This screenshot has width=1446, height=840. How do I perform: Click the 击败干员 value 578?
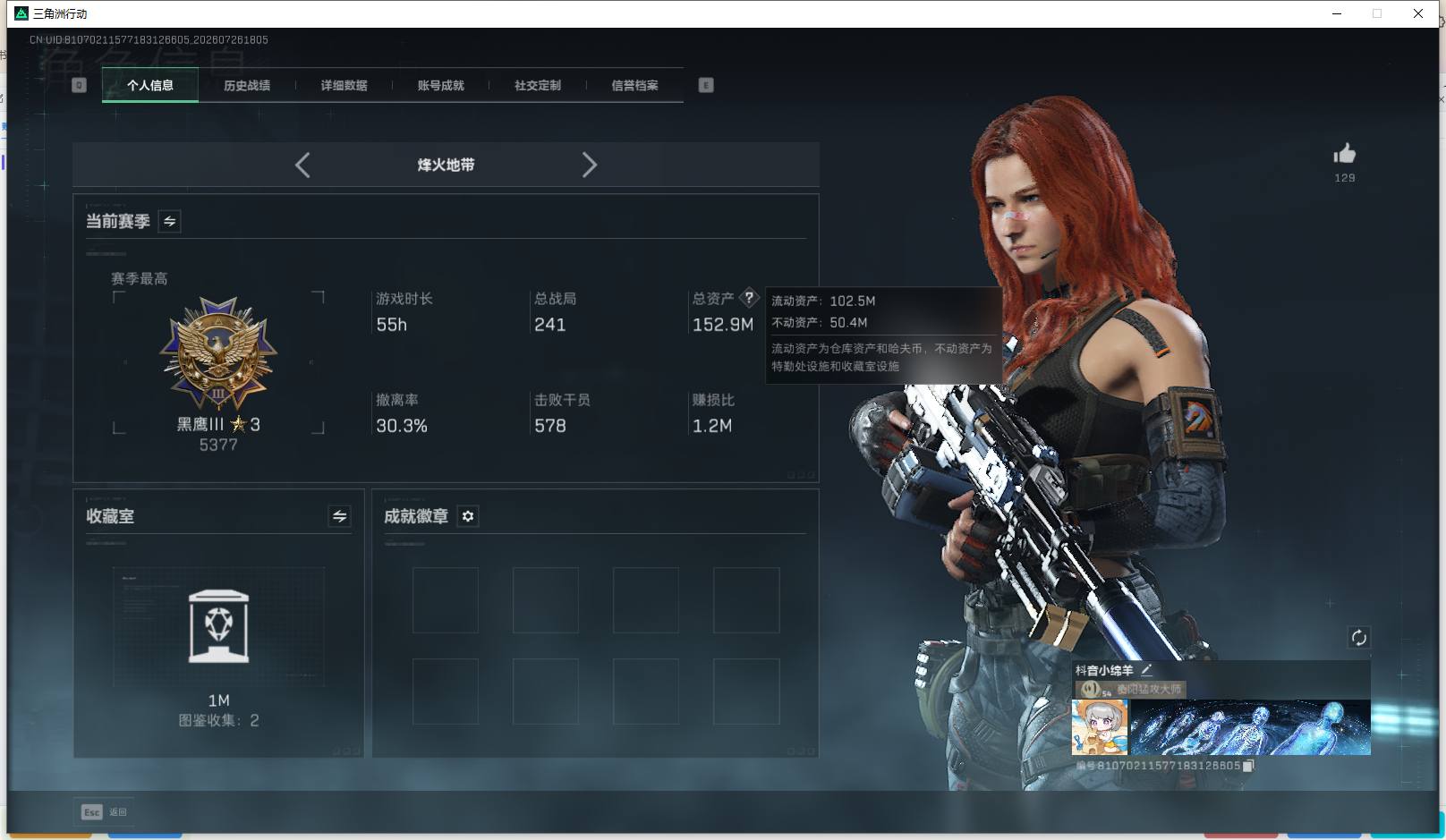pos(550,426)
